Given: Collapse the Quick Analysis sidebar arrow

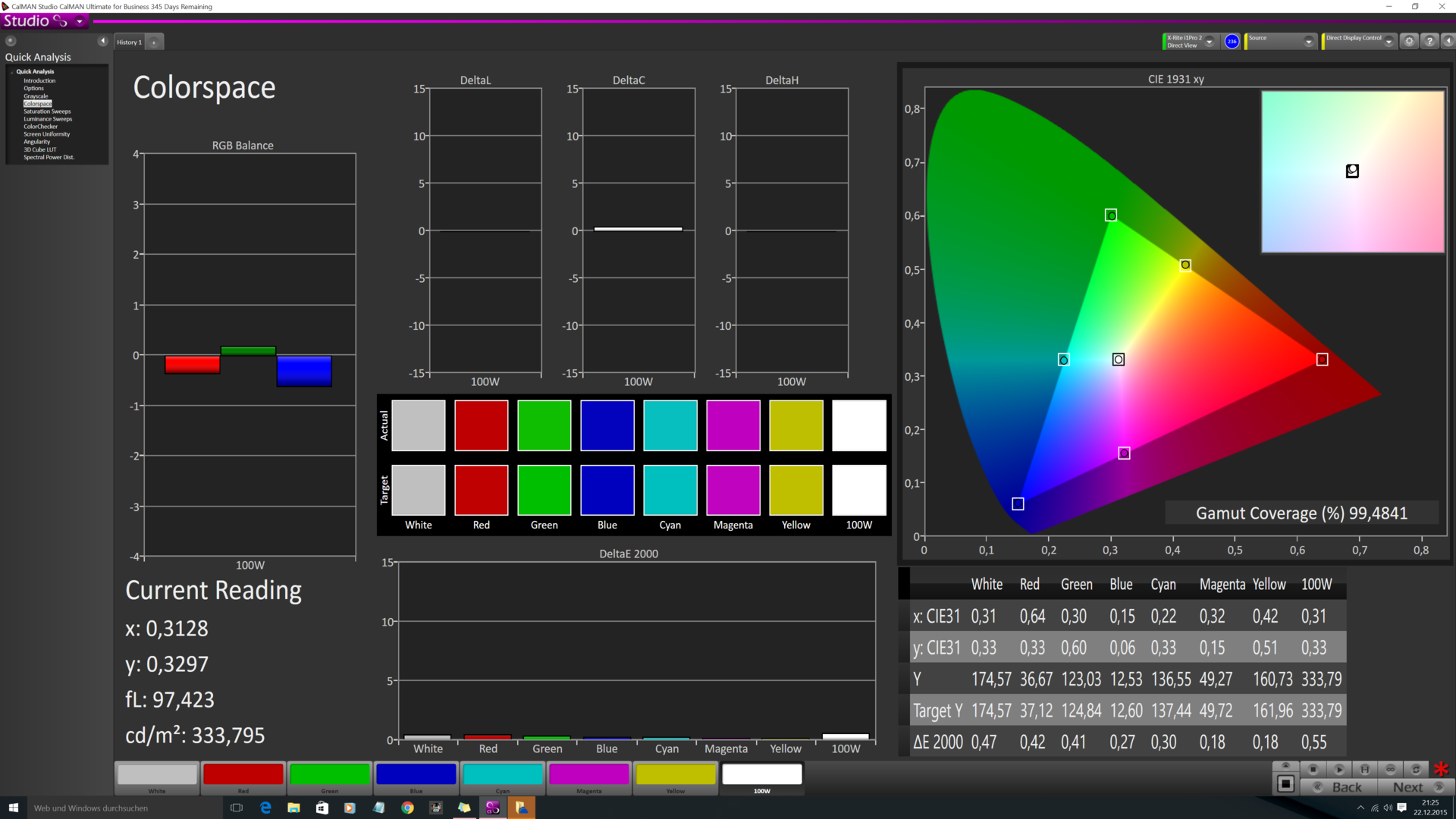Looking at the screenshot, I should click(x=102, y=41).
